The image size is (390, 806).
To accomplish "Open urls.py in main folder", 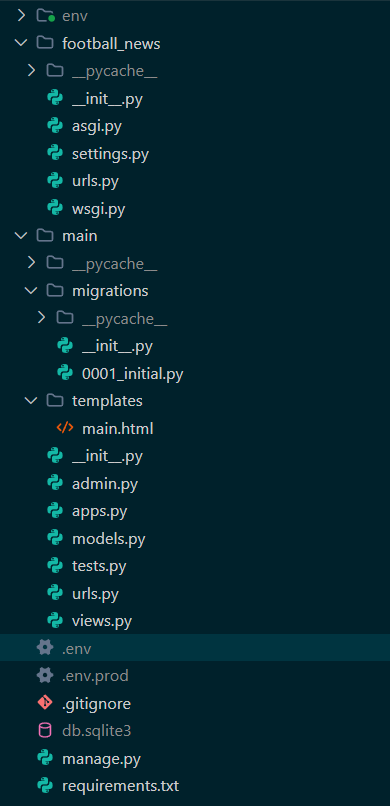I will (95, 594).
